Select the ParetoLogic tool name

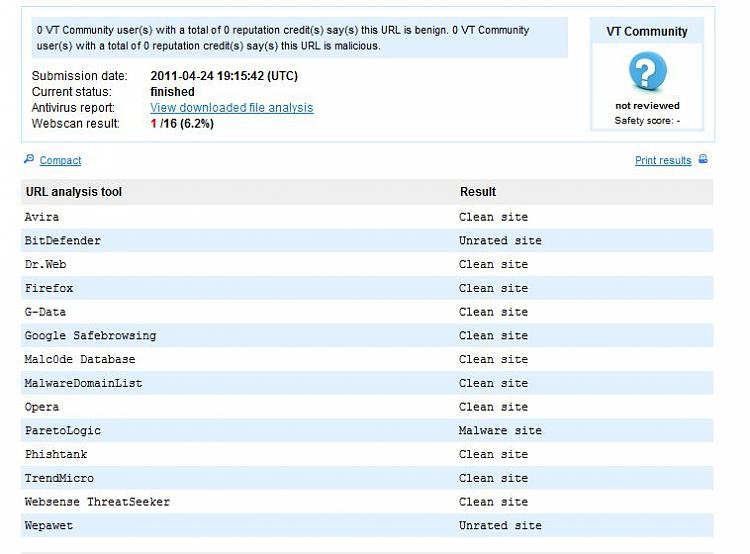(63, 431)
